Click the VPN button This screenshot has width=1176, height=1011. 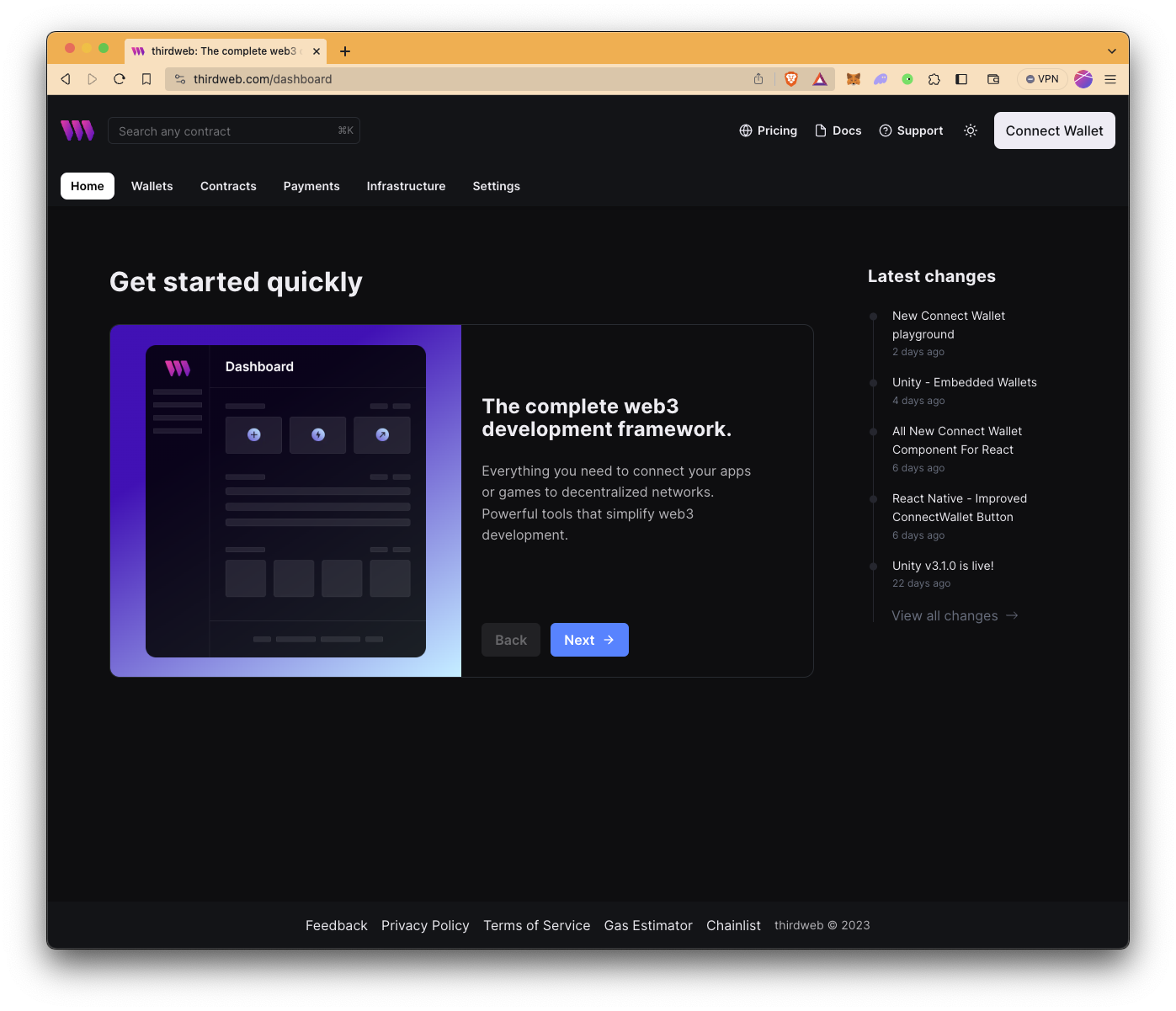tap(1042, 79)
